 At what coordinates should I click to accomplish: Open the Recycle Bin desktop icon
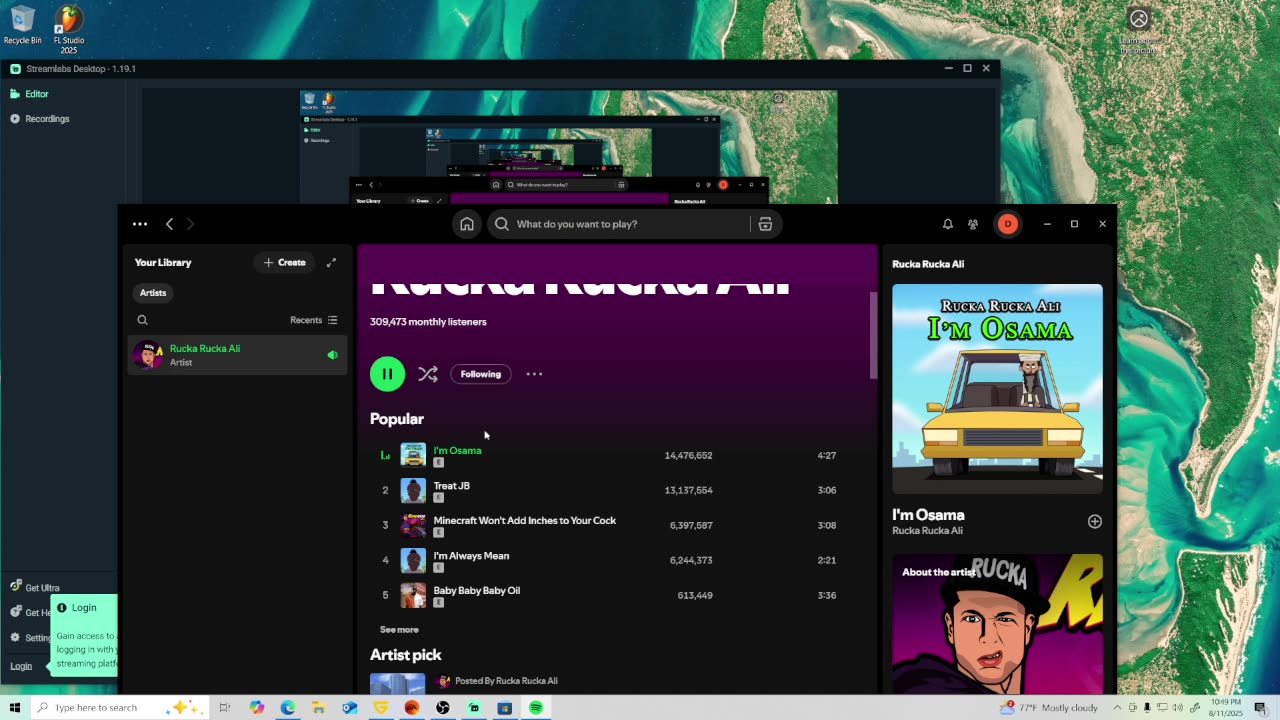pyautogui.click(x=22, y=26)
